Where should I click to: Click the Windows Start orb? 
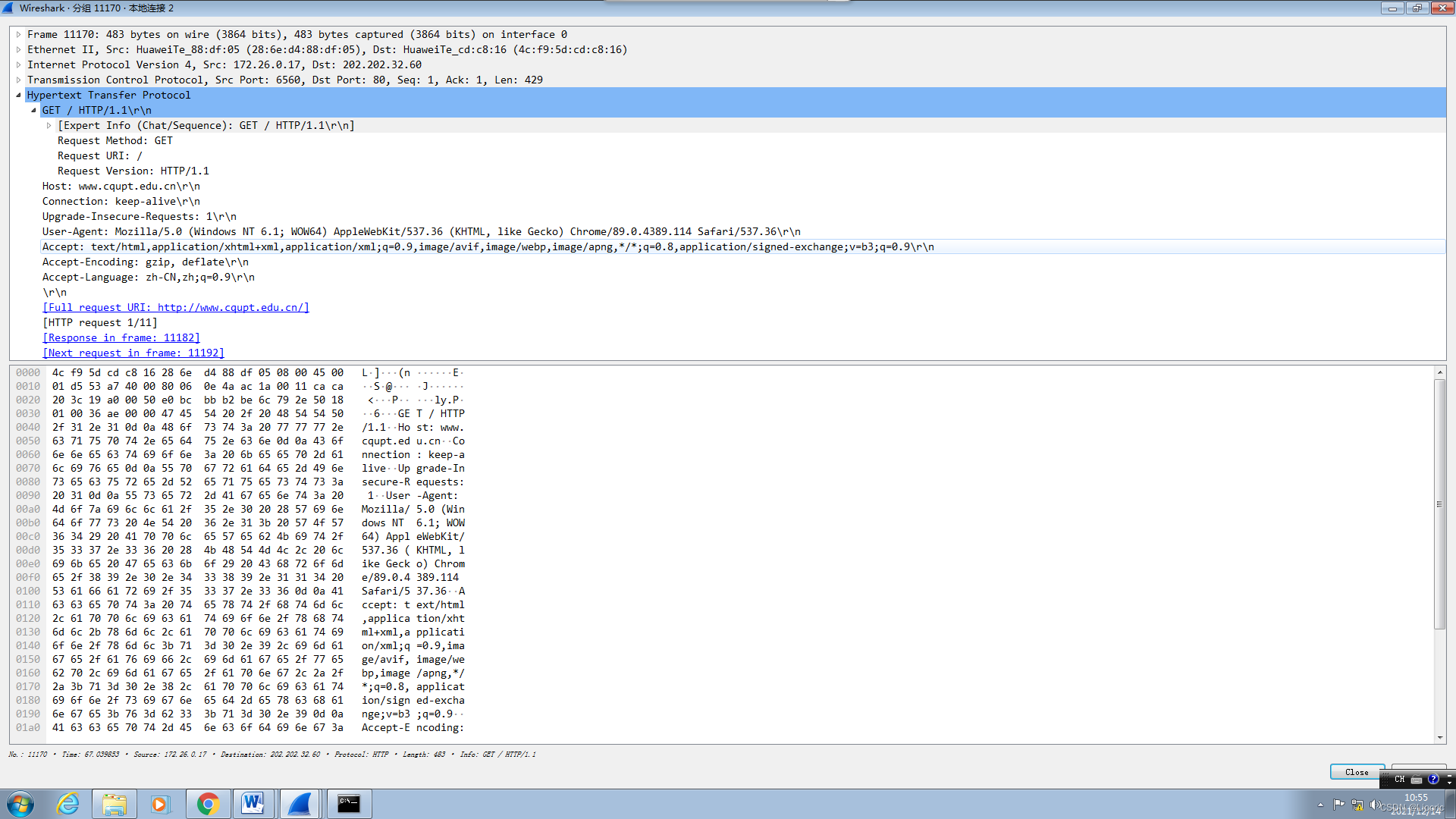pyautogui.click(x=20, y=804)
